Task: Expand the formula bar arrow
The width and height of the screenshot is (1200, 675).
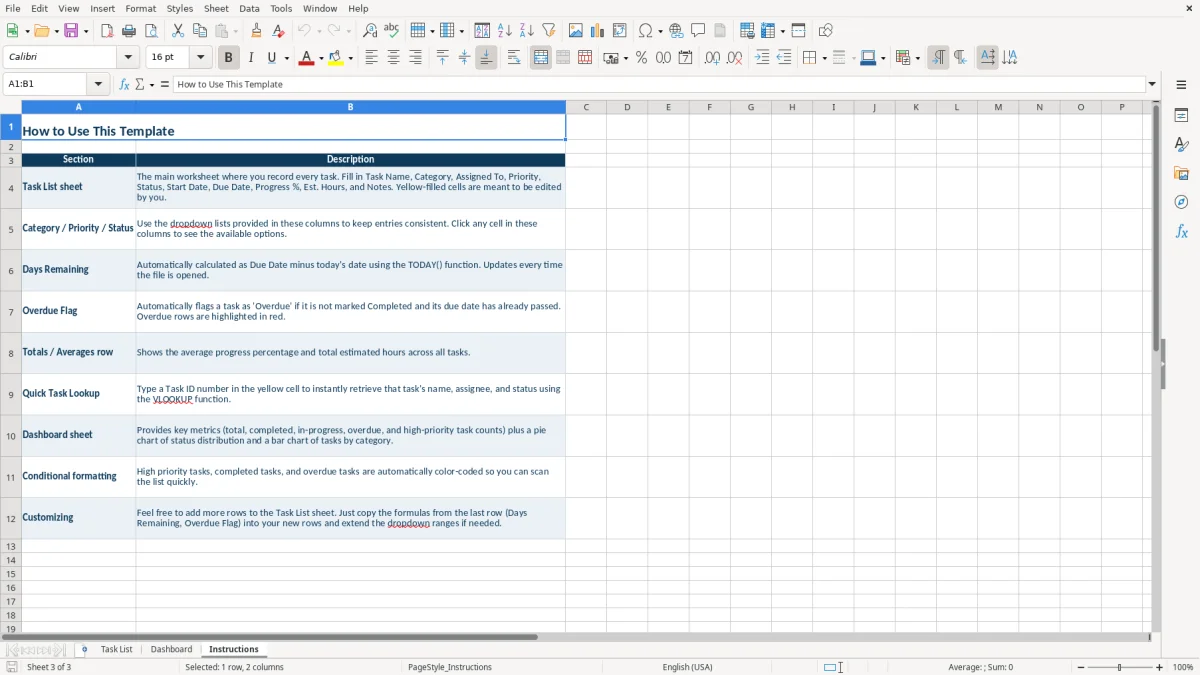Action: click(x=1152, y=85)
